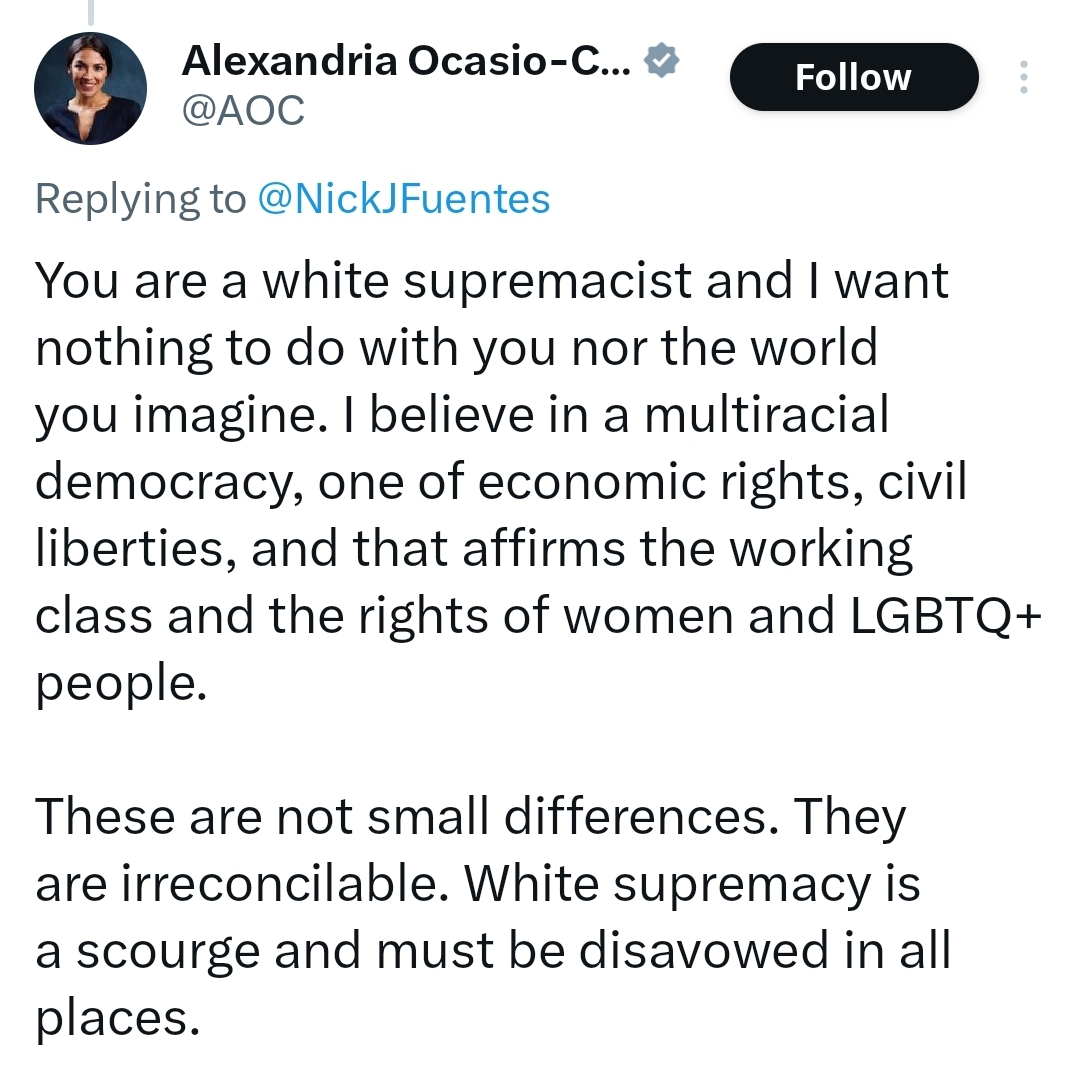Click the words 'multiracial democracy' in the tweet

[x=765, y=415]
